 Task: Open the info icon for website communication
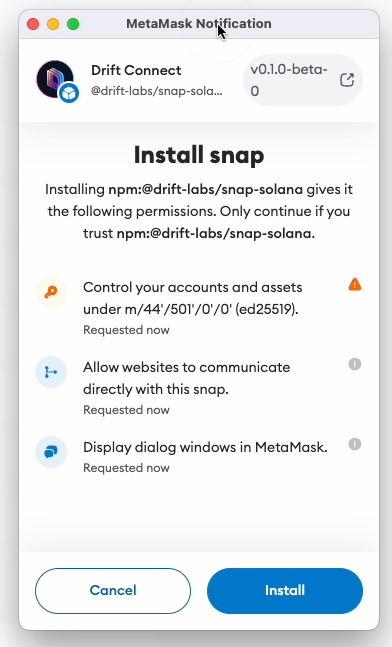point(355,364)
